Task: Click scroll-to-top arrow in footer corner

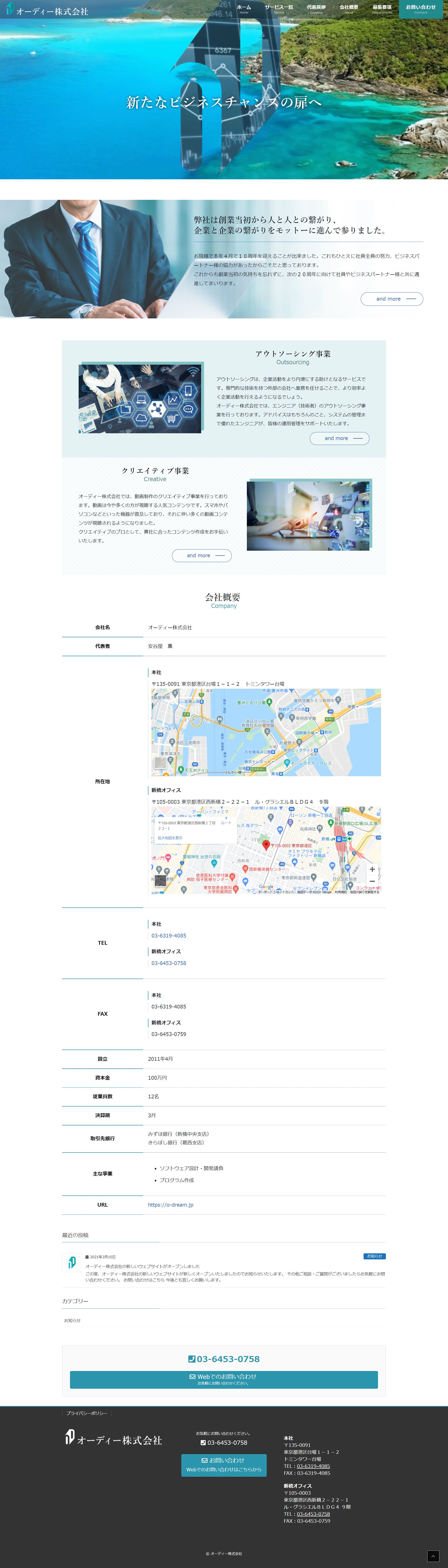Action: coord(433,1556)
